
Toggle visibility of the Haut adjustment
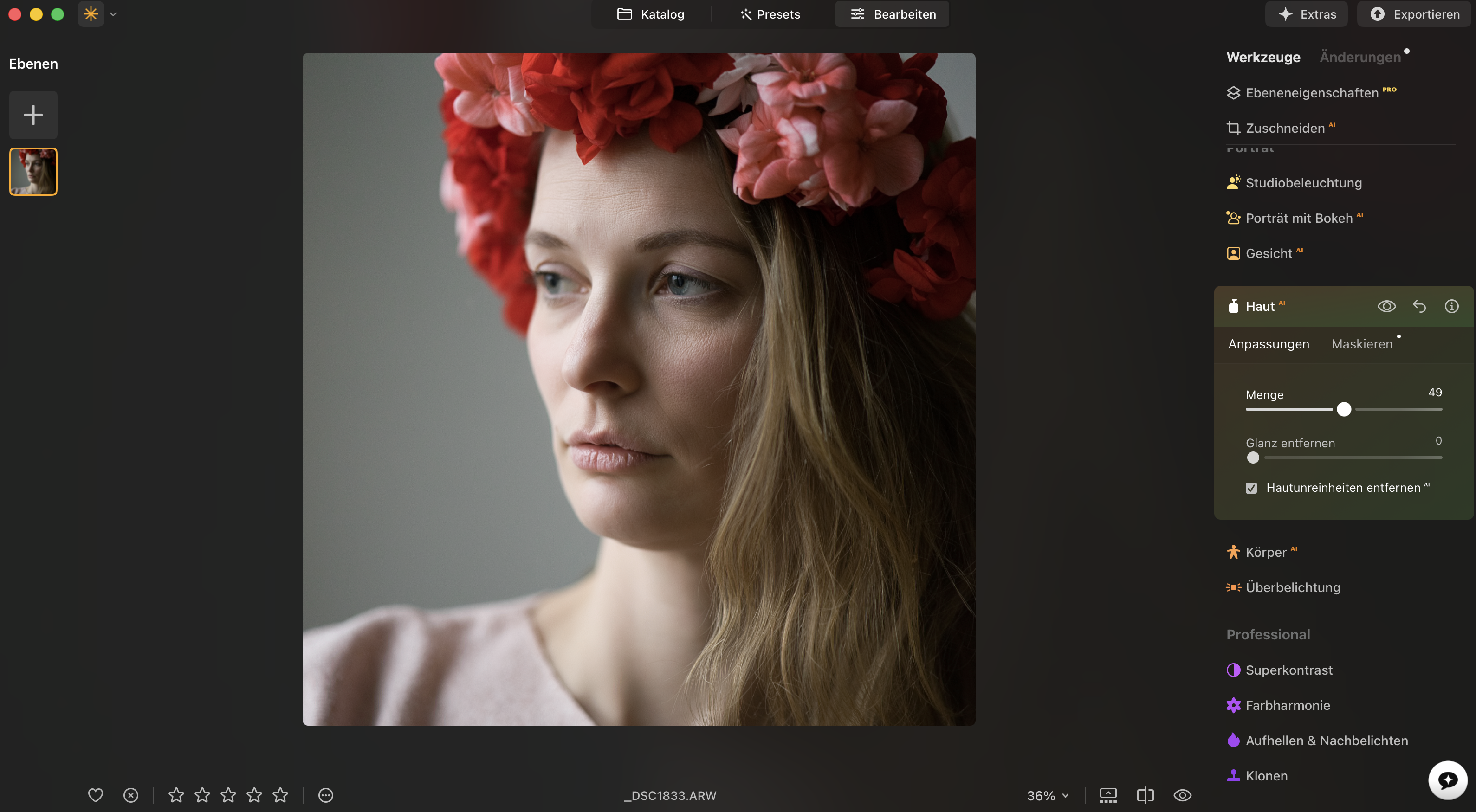point(1387,306)
